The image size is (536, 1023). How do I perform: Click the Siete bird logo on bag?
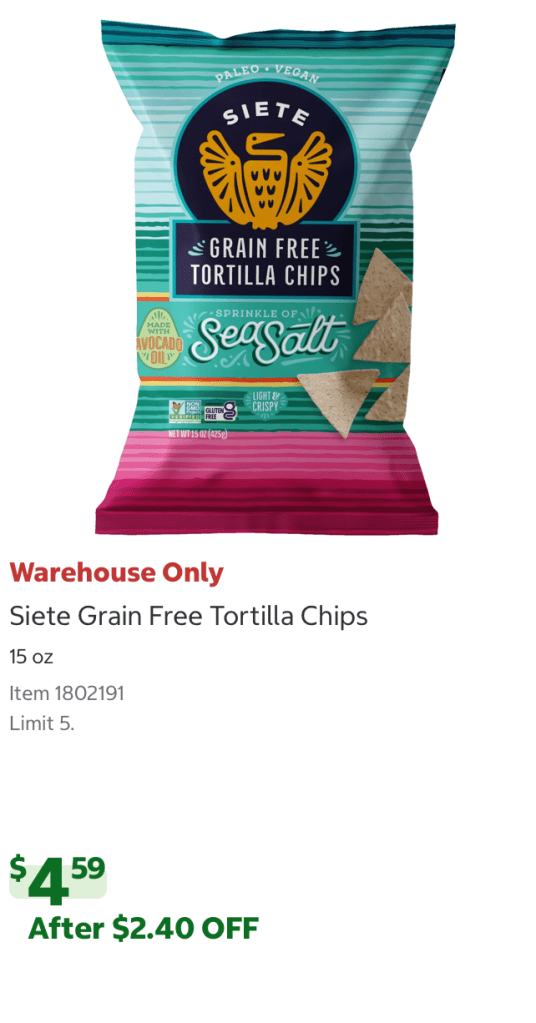265,172
